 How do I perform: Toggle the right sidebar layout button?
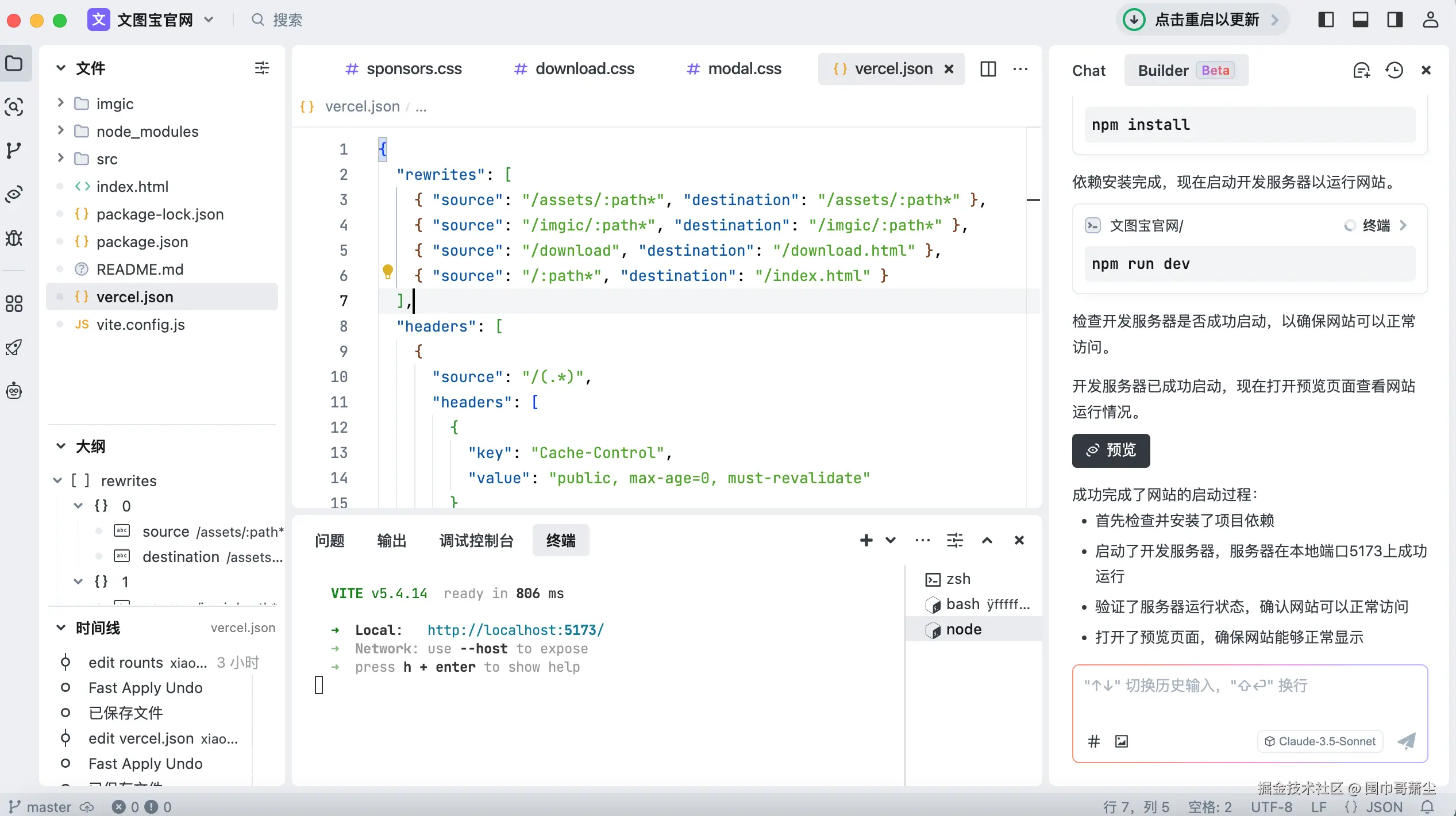coord(1395,20)
